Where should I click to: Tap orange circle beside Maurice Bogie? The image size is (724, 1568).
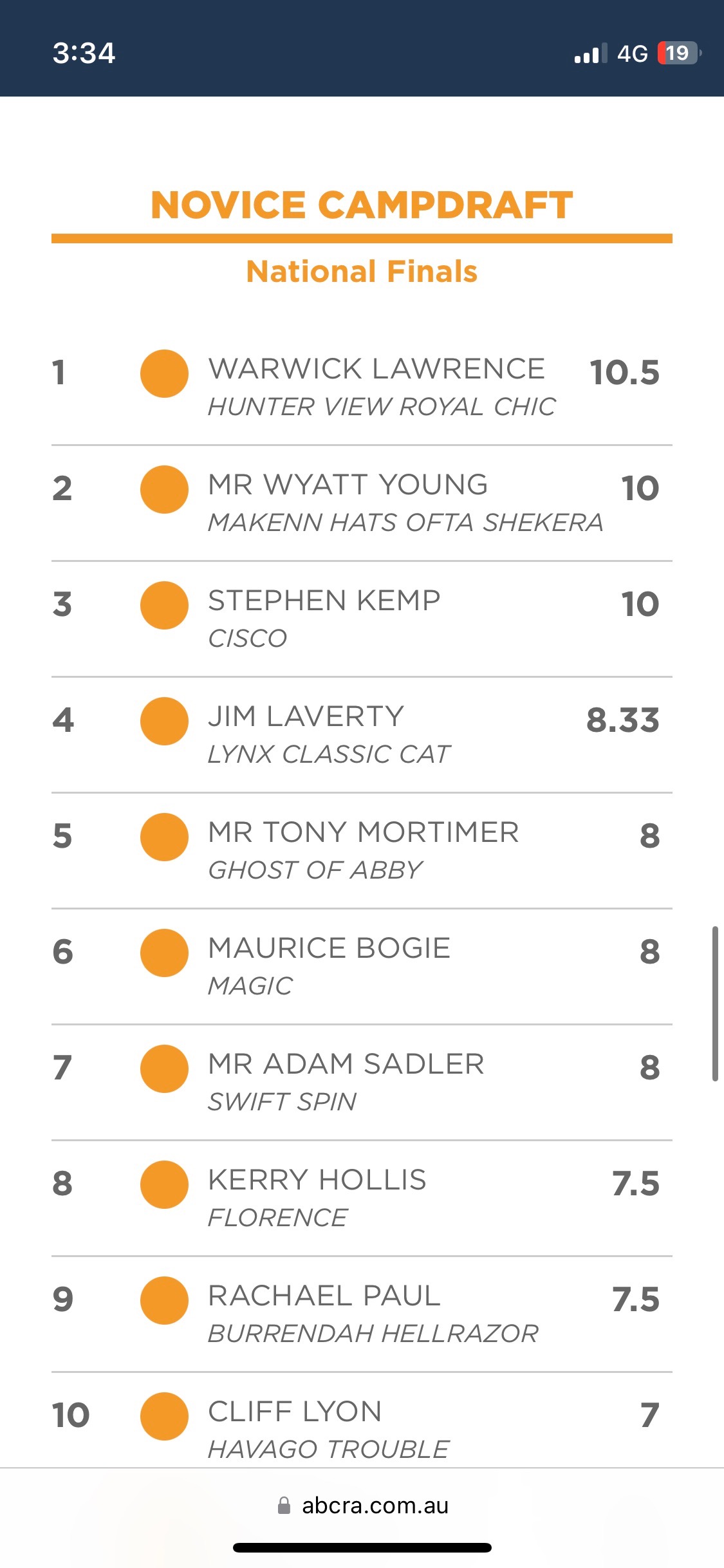(x=164, y=953)
